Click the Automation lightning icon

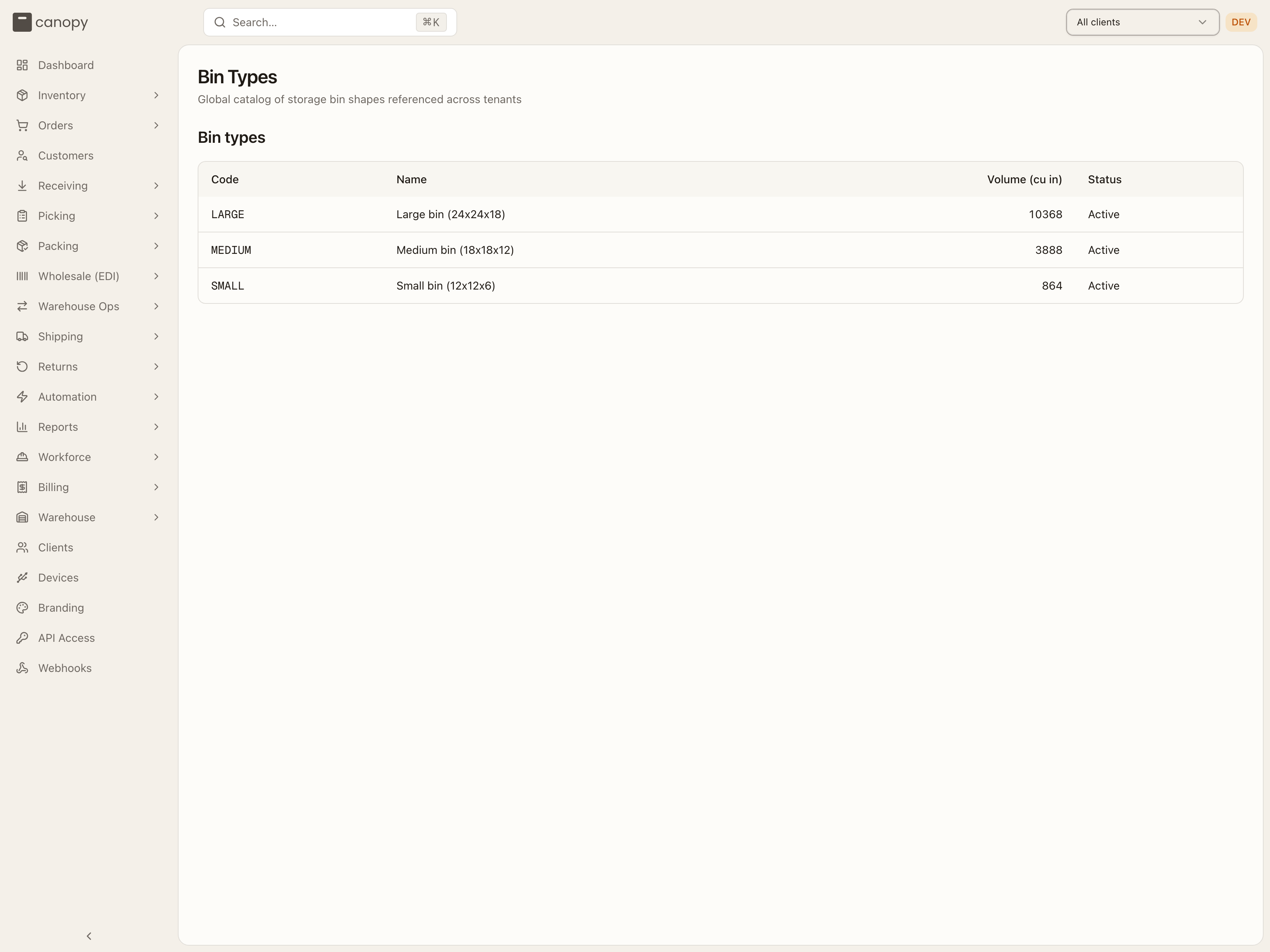(22, 397)
